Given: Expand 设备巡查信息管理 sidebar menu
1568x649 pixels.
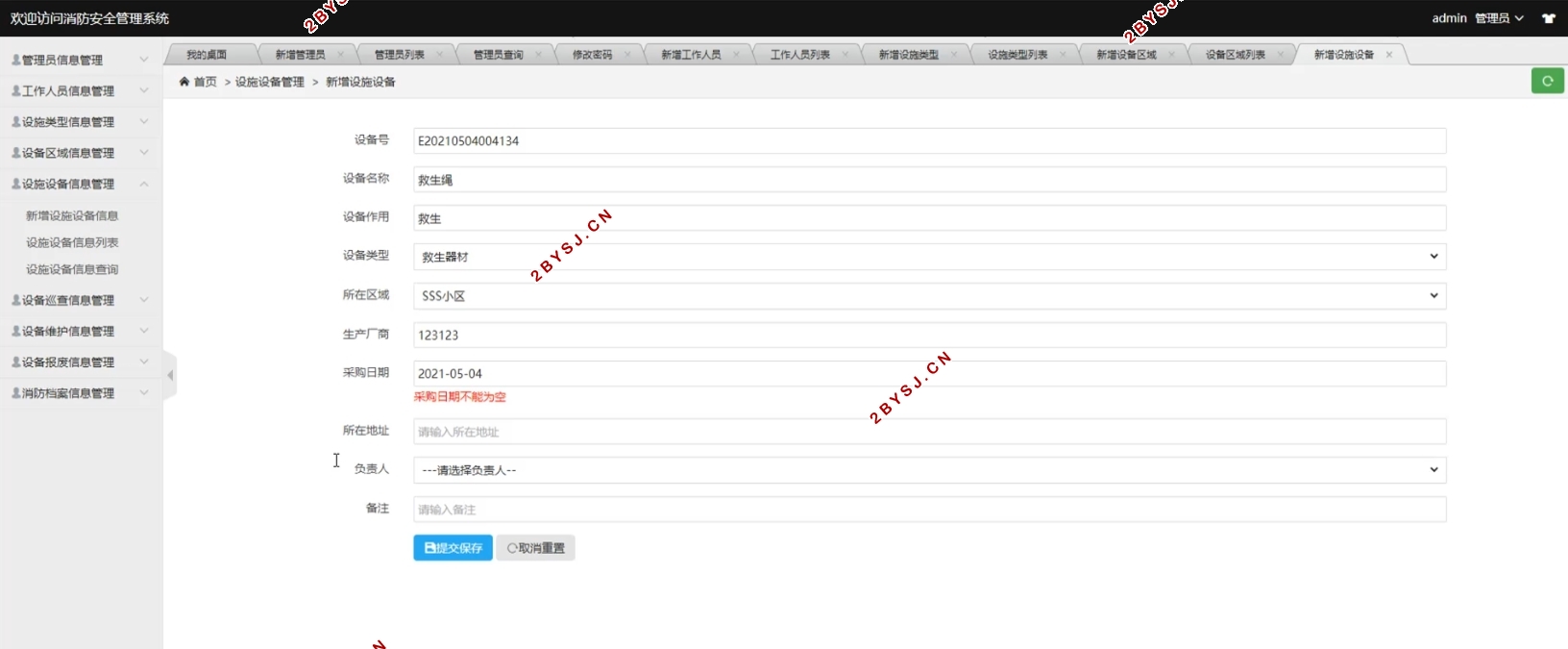Looking at the screenshot, I should point(81,300).
